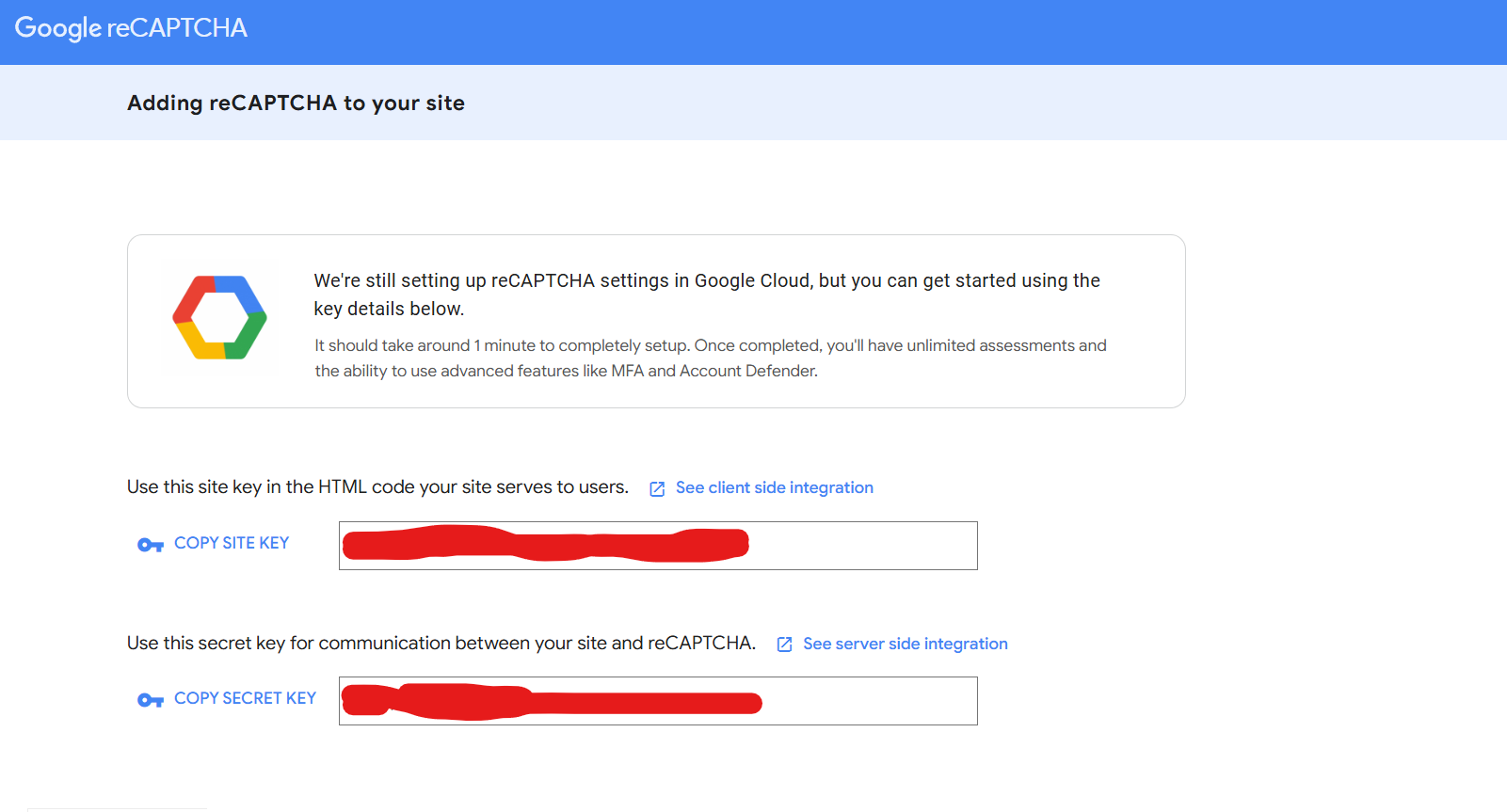The height and width of the screenshot is (812, 1507).
Task: Open See client side integration link
Action: [774, 487]
